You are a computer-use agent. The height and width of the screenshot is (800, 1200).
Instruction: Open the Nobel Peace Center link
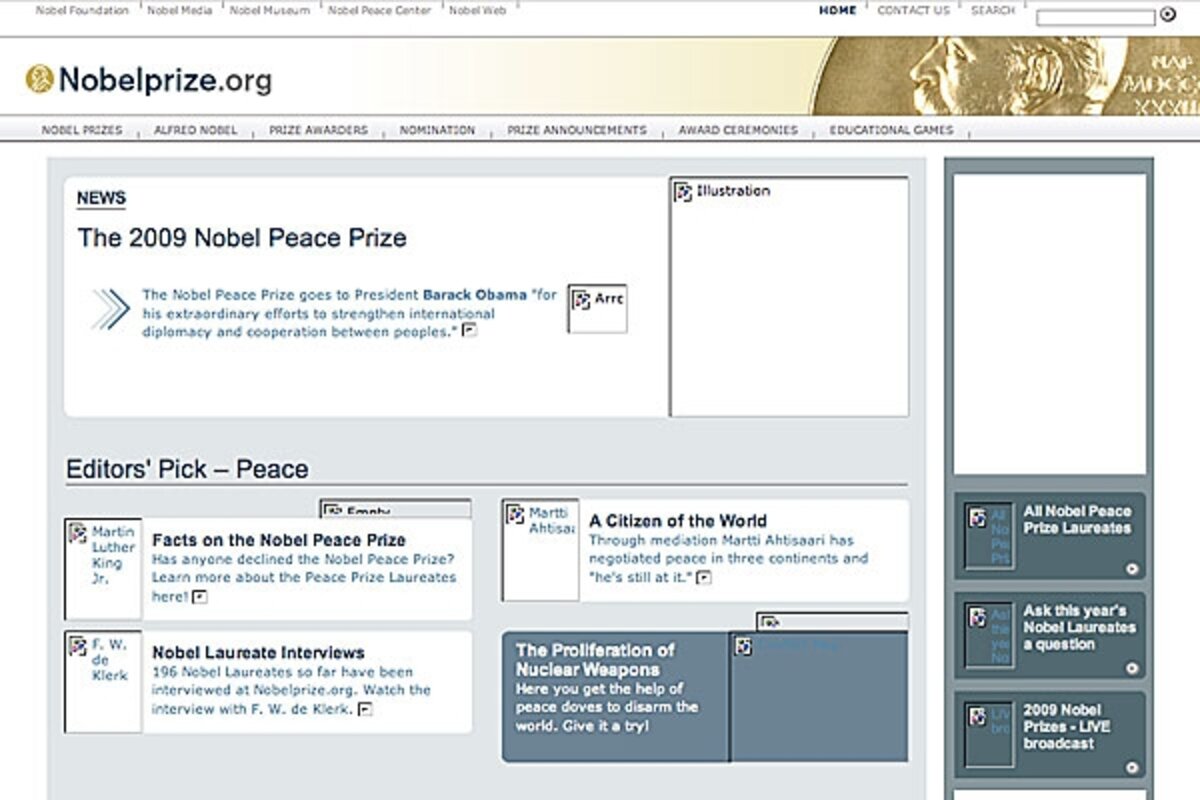tap(380, 10)
